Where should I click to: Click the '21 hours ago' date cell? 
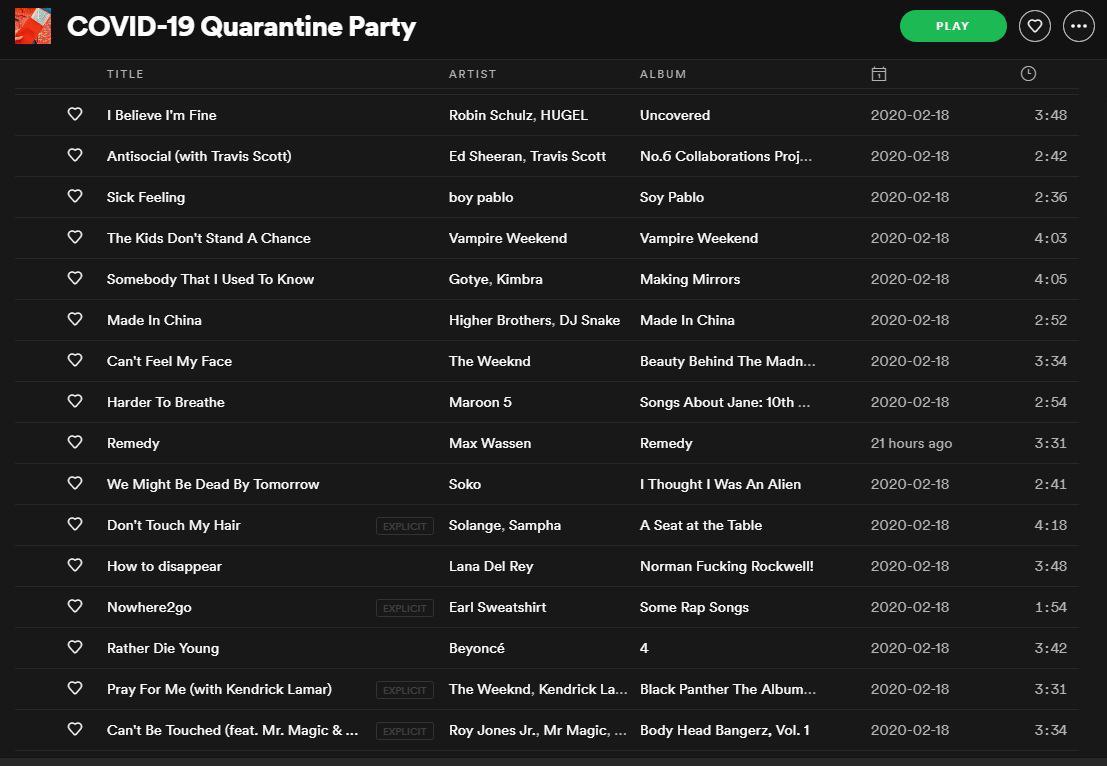pyautogui.click(x=911, y=443)
